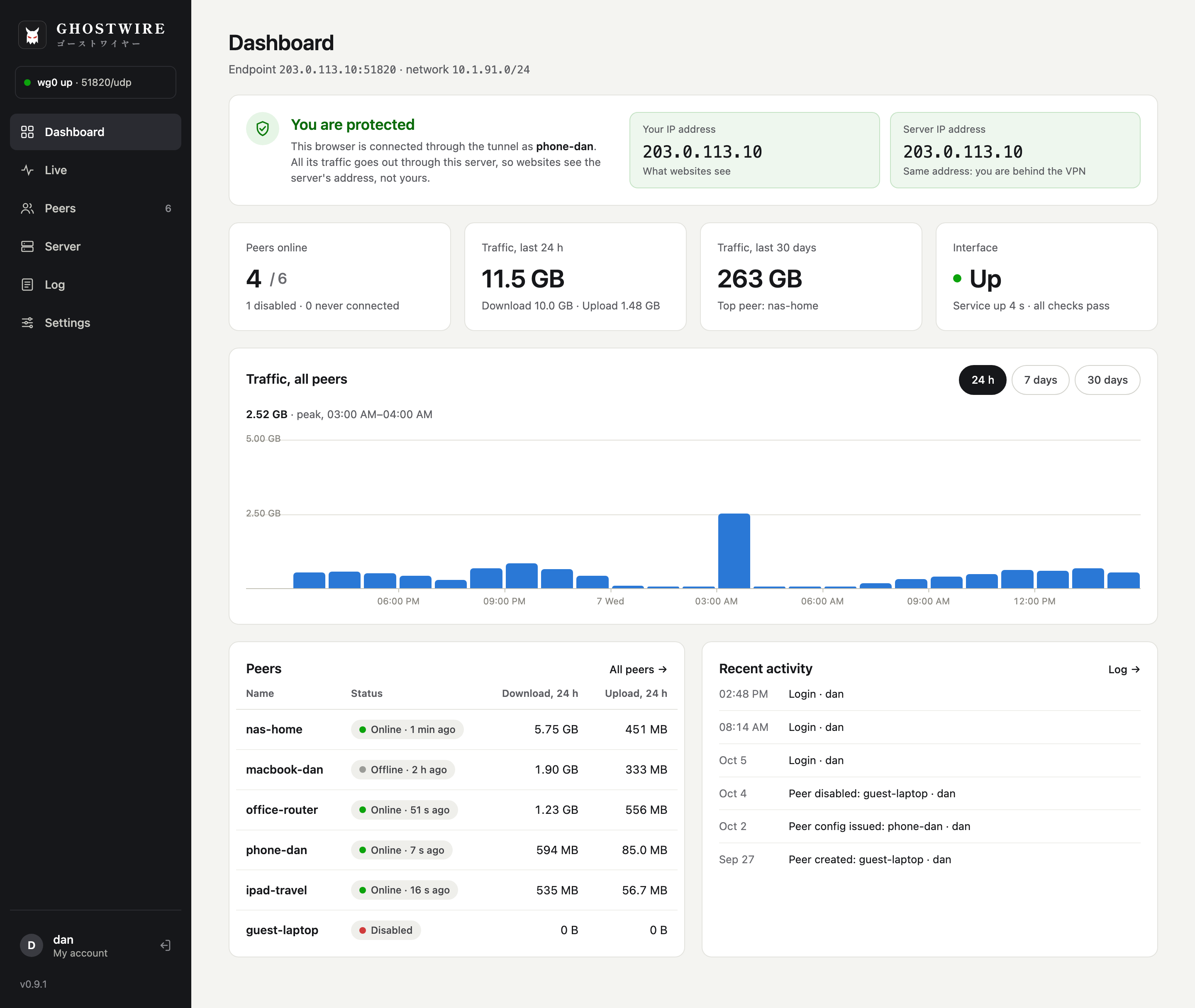Click the Peers people icon in sidebar
1195x1008 pixels.
point(27,209)
